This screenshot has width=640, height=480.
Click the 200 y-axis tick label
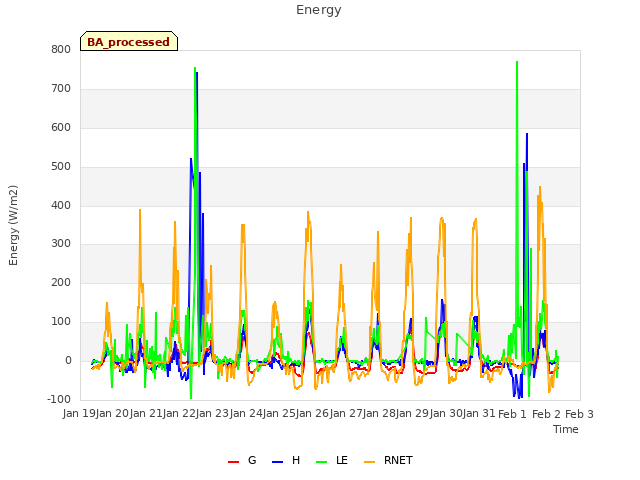(x=61, y=282)
